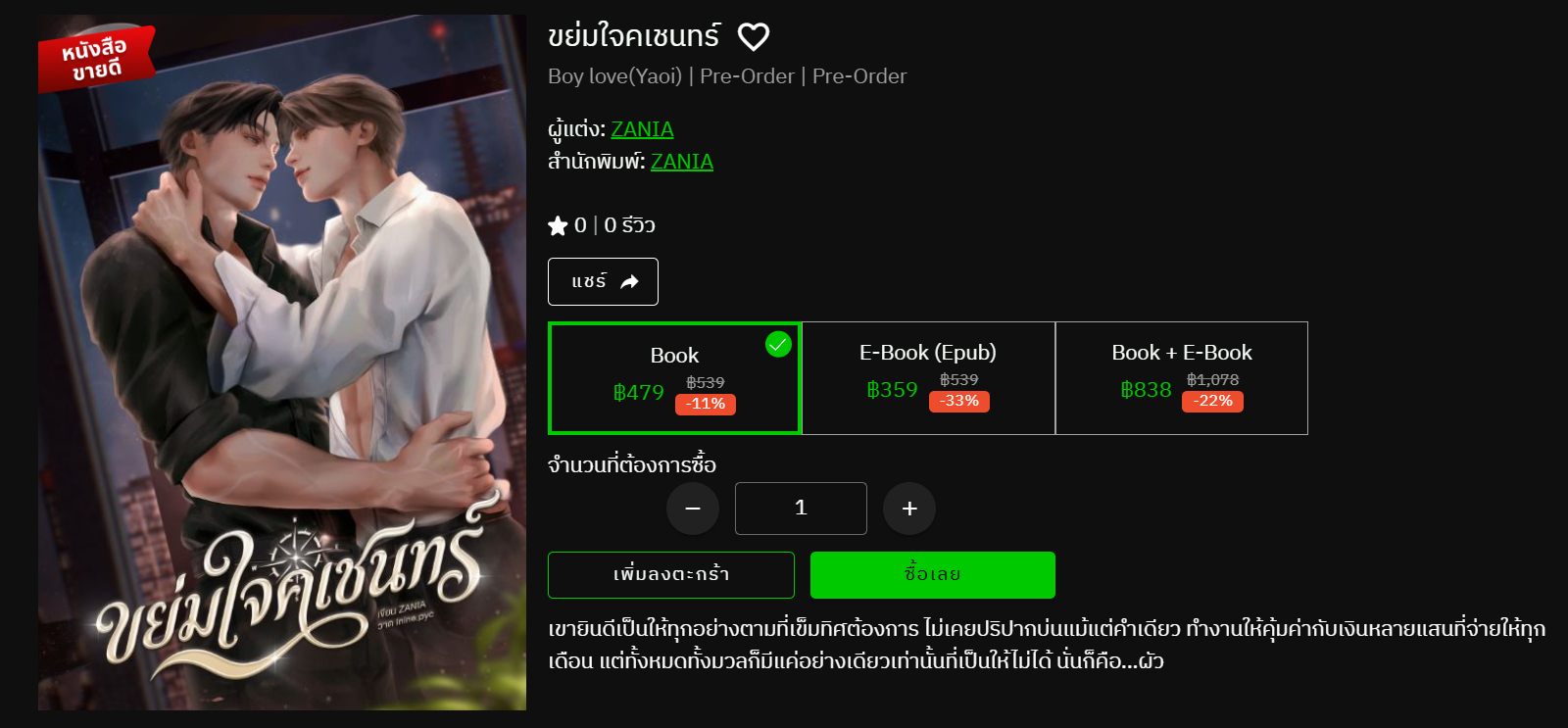
Task: Click the 0 รีวิว reviews count
Action: (x=629, y=225)
